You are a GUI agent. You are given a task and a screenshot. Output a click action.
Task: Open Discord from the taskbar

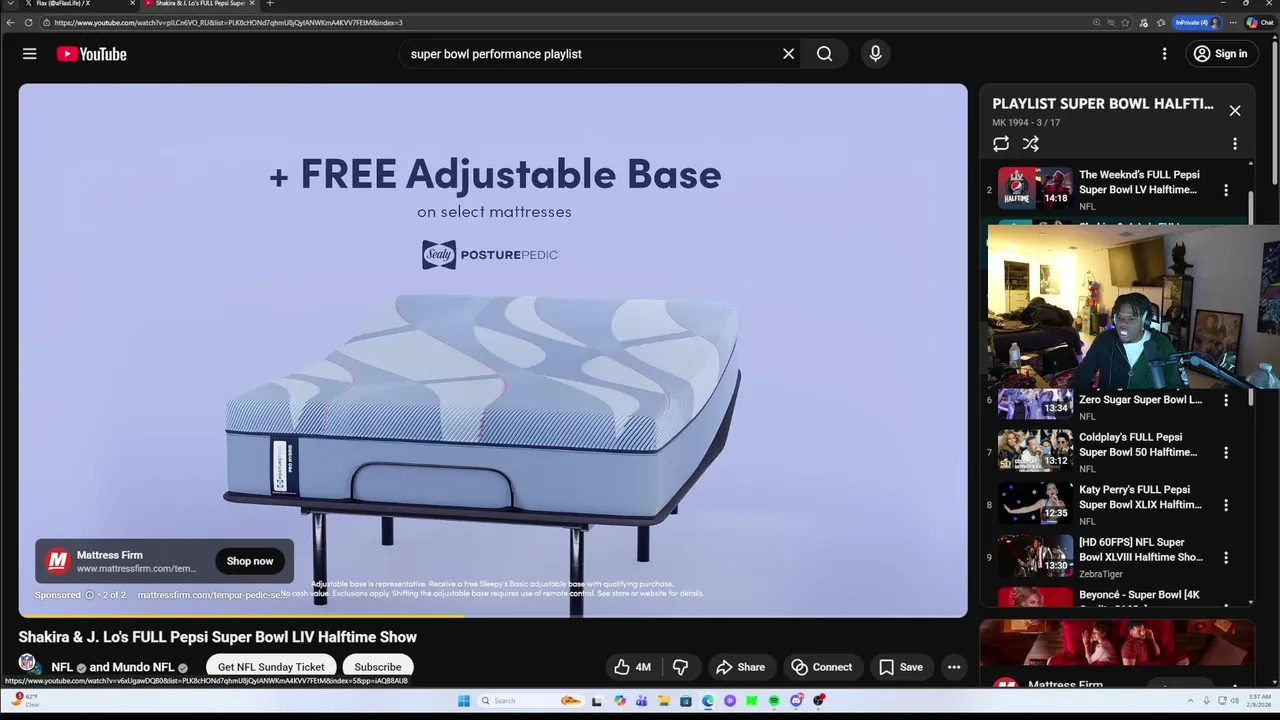point(796,701)
